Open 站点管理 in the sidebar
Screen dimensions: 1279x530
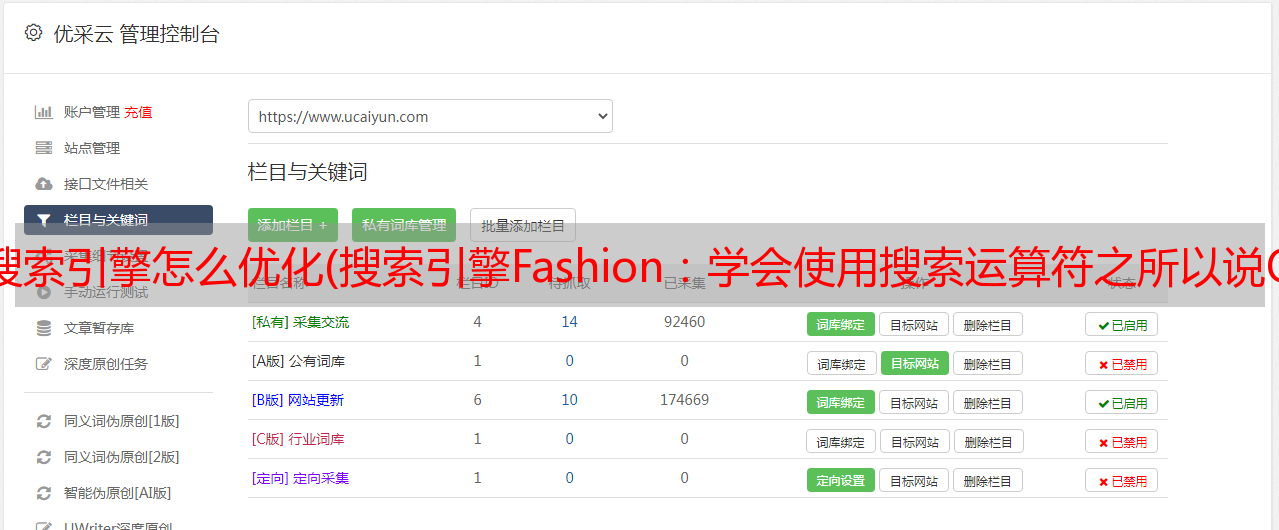[x=92, y=148]
